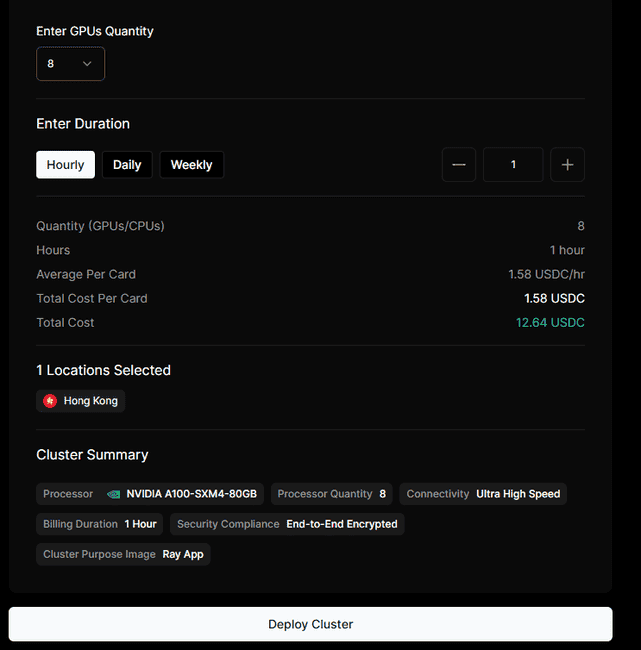Click the Connectivity Ultra High Speed chip
The width and height of the screenshot is (641, 650).
tap(483, 494)
